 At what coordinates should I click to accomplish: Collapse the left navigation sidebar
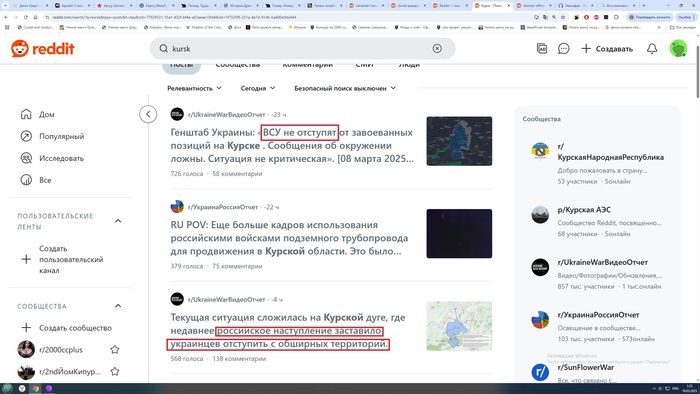point(148,114)
